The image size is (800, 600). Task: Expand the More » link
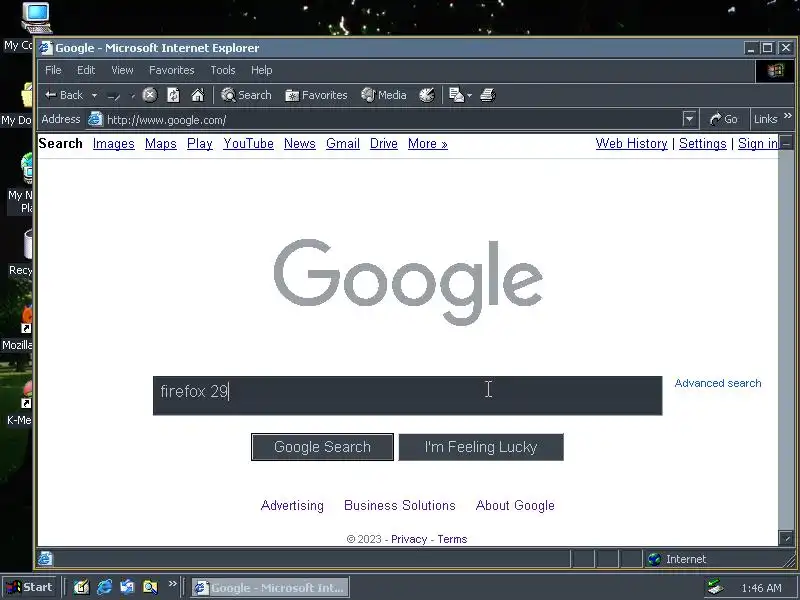click(x=428, y=144)
